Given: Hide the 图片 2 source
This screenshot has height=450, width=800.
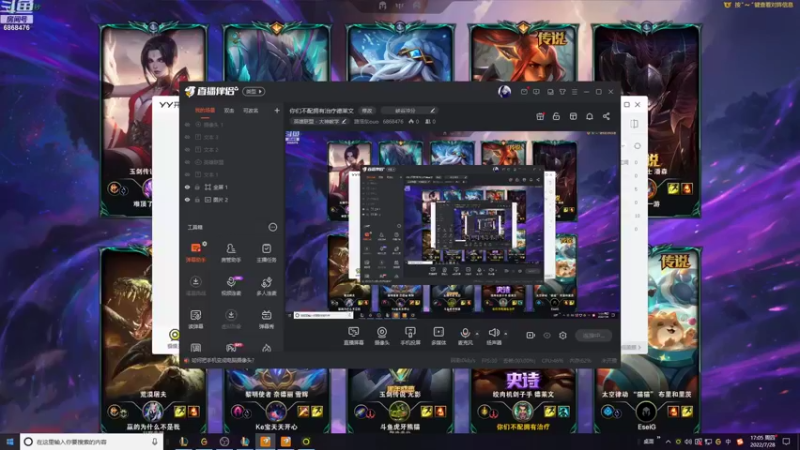Looking at the screenshot, I should pos(187,199).
